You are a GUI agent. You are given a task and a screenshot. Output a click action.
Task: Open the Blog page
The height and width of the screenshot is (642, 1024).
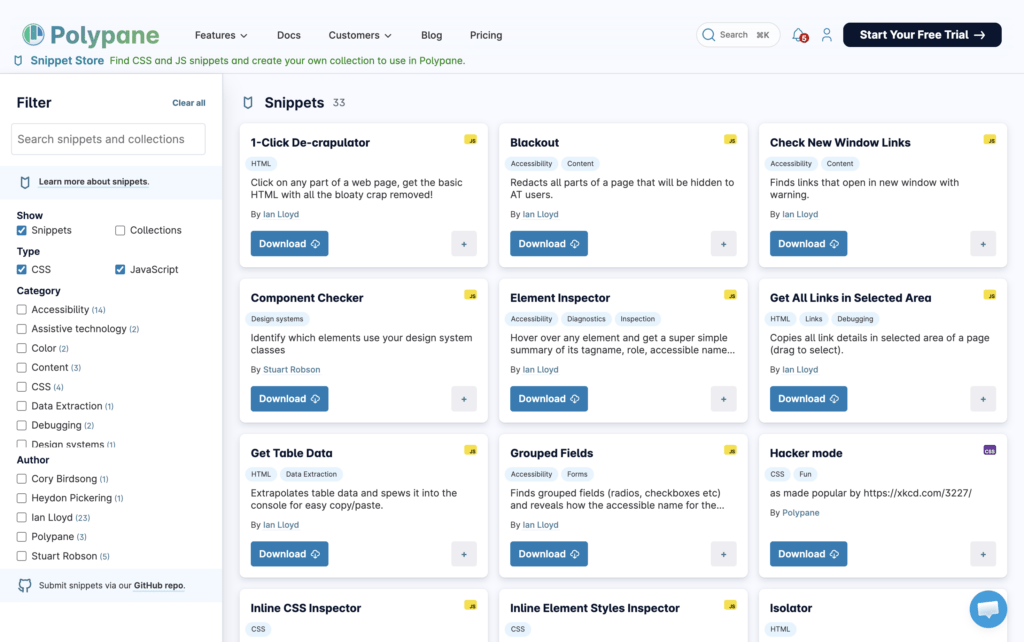pos(432,35)
